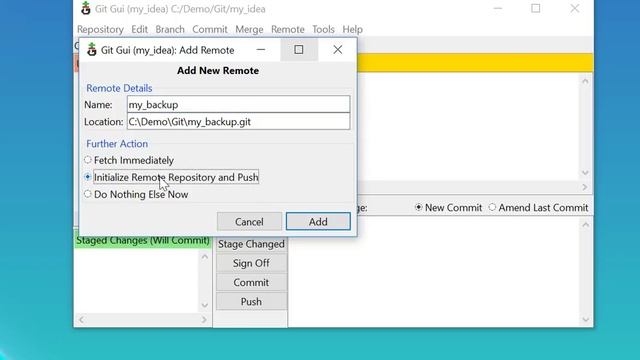640x360 pixels.
Task: Open the Help menu
Action: (352, 29)
